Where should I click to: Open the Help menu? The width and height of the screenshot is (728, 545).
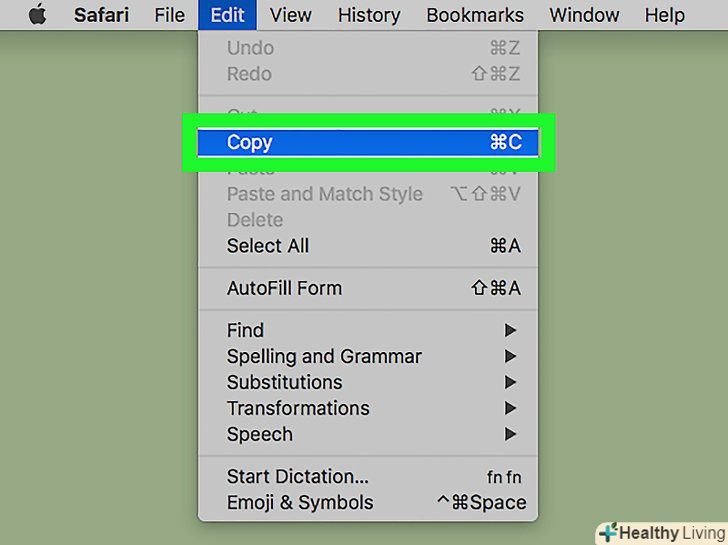tap(664, 15)
